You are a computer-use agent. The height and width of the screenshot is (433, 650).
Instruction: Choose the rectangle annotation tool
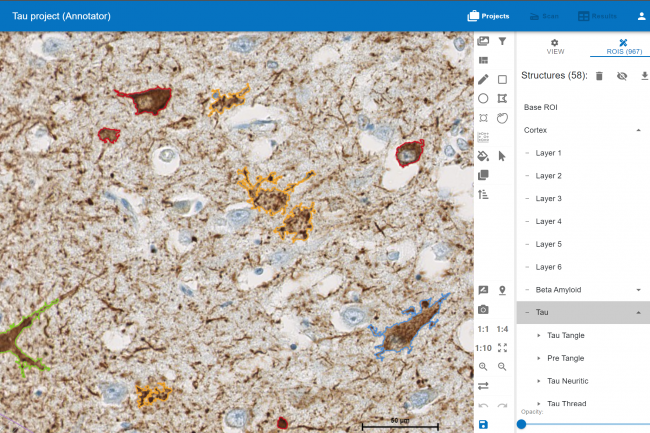502,79
